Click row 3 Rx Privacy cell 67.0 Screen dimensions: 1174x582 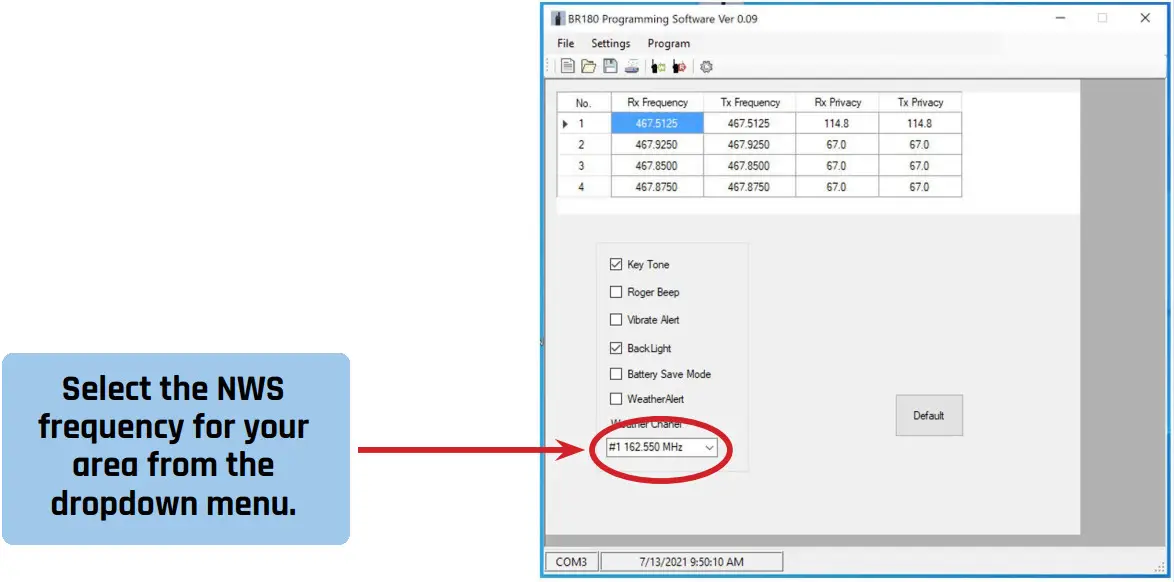point(837,166)
